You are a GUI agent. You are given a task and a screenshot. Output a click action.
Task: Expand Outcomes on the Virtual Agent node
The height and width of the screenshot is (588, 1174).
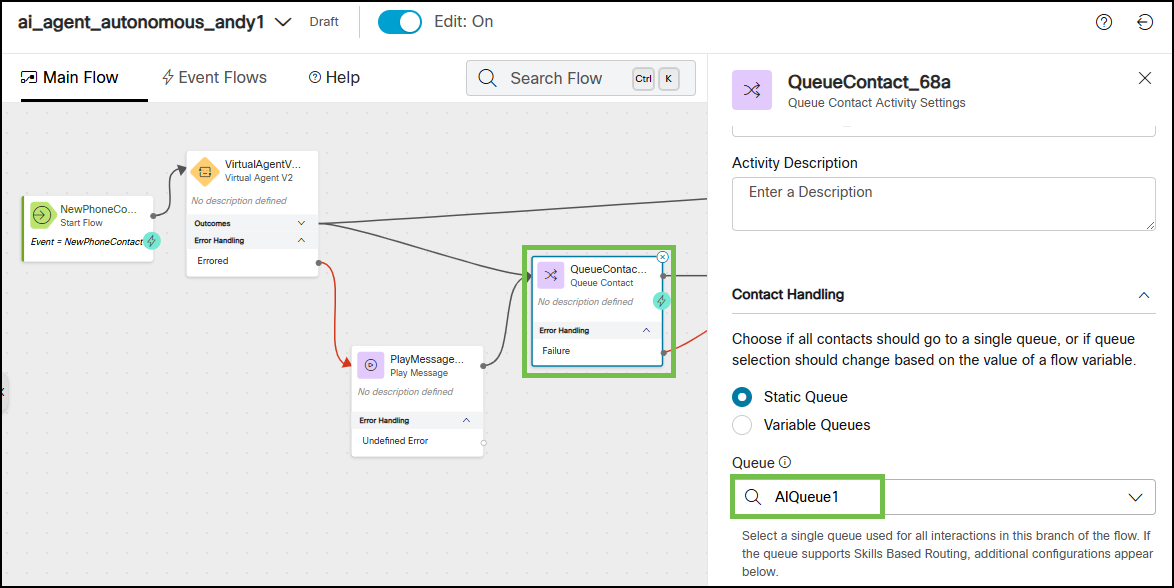(301, 223)
